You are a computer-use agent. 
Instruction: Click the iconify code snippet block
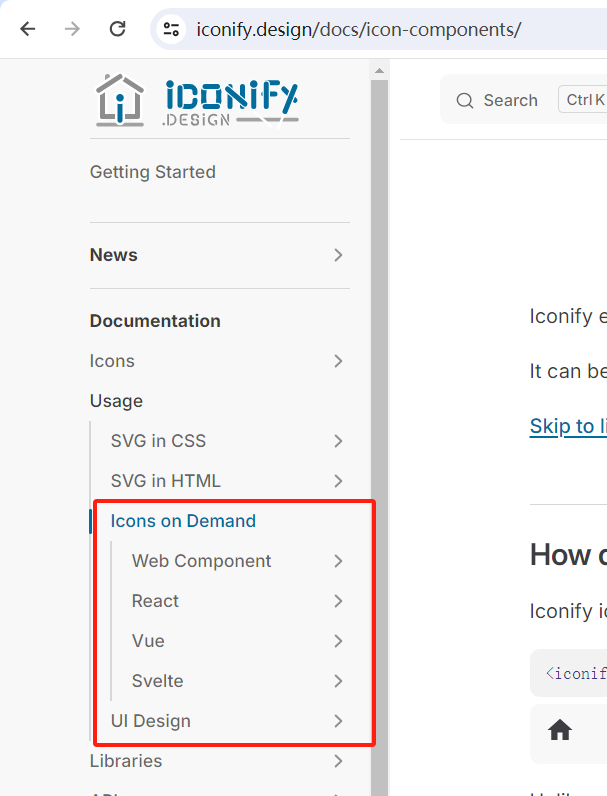click(x=568, y=673)
